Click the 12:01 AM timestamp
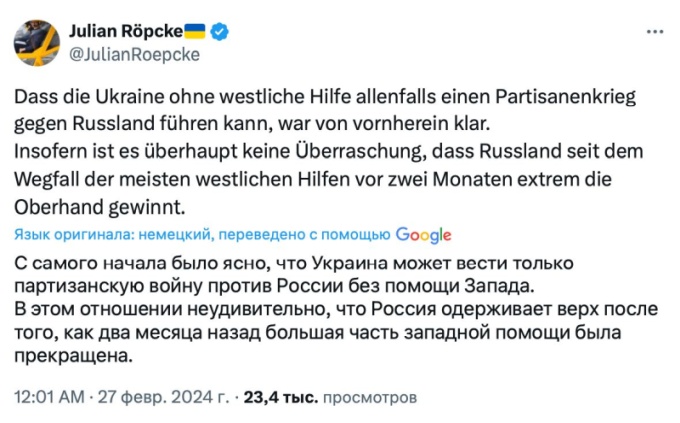Viewport: 680px width, 423px height. 48,397
